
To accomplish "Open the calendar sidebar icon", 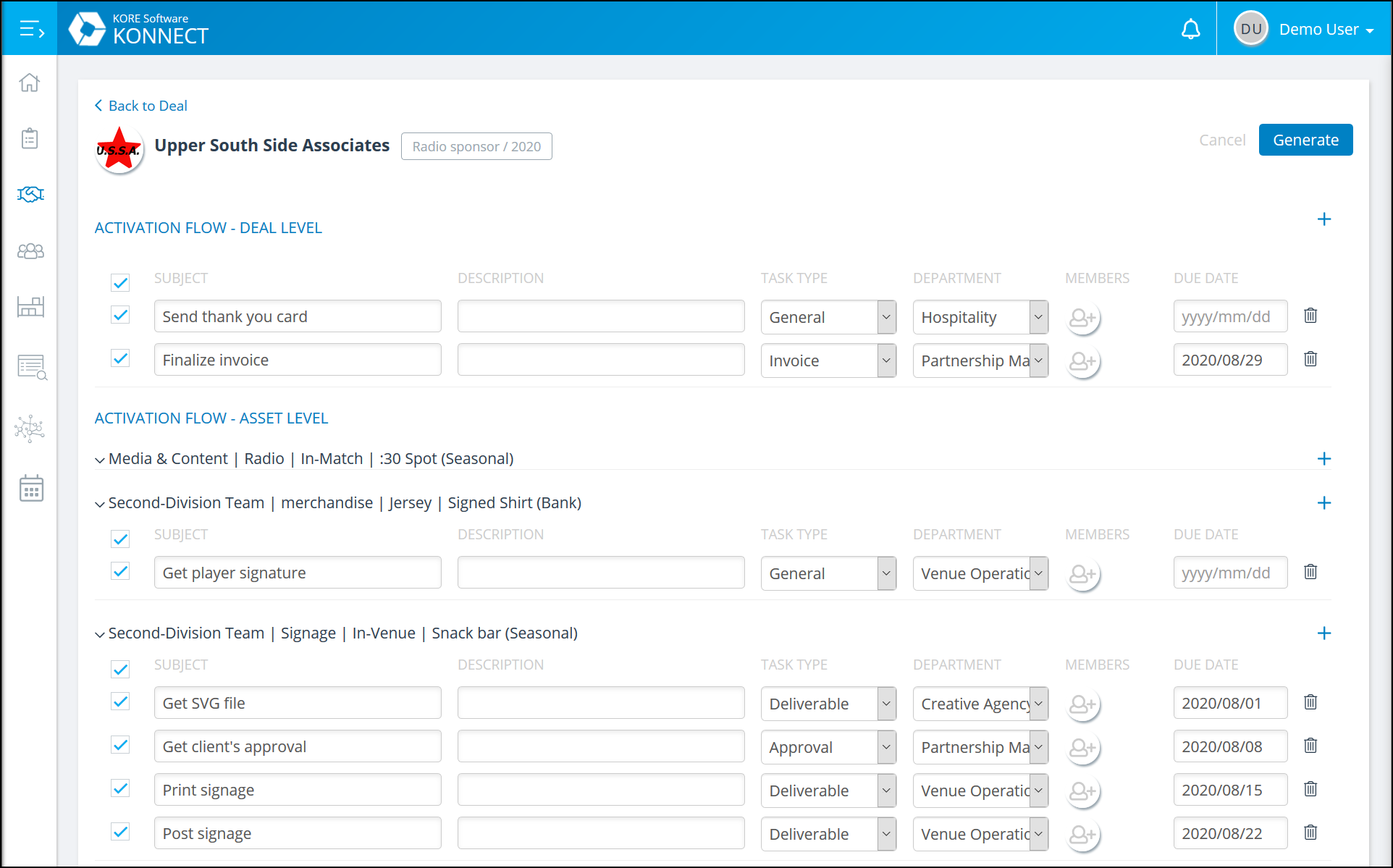I will (31, 489).
